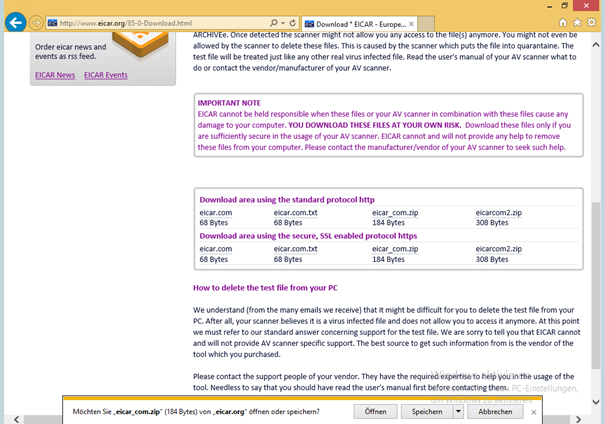Click '184 Bytes' under https eicar_com.zip
The height and width of the screenshot is (424, 605).
pos(388,259)
